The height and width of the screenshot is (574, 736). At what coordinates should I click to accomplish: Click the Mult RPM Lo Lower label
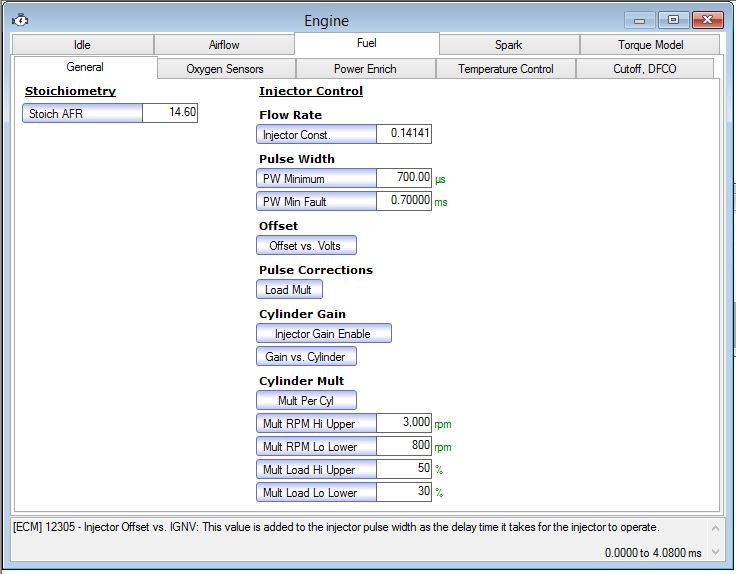(x=316, y=446)
